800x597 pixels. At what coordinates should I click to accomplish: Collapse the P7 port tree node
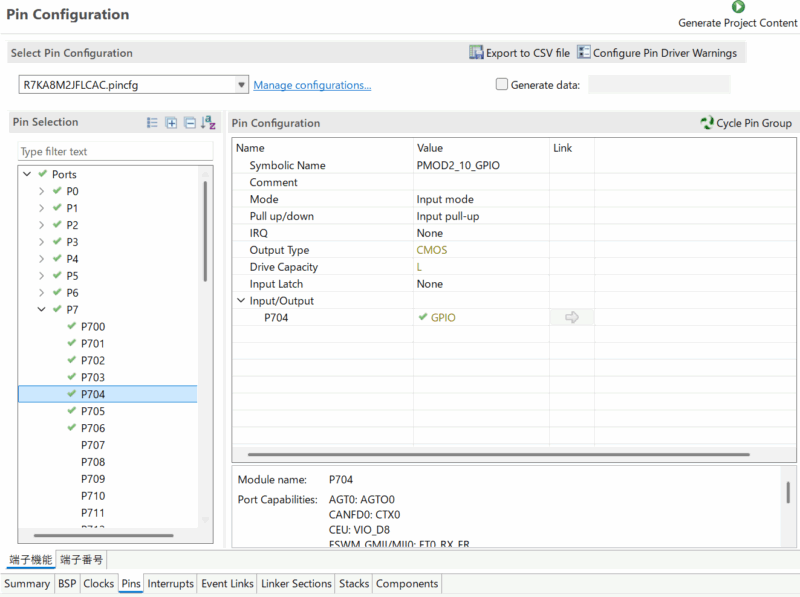click(x=41, y=310)
